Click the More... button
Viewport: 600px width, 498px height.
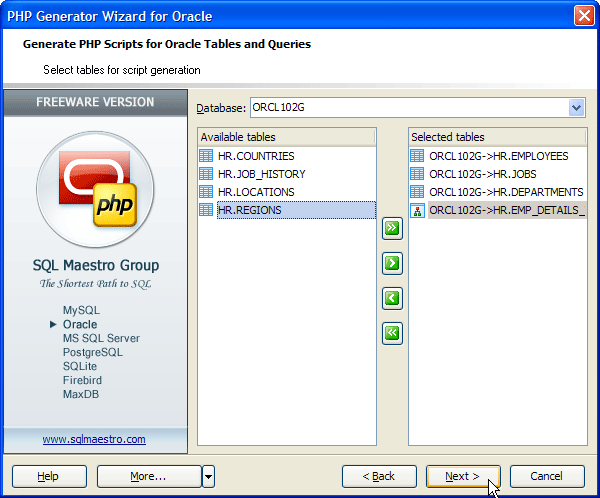[149, 477]
